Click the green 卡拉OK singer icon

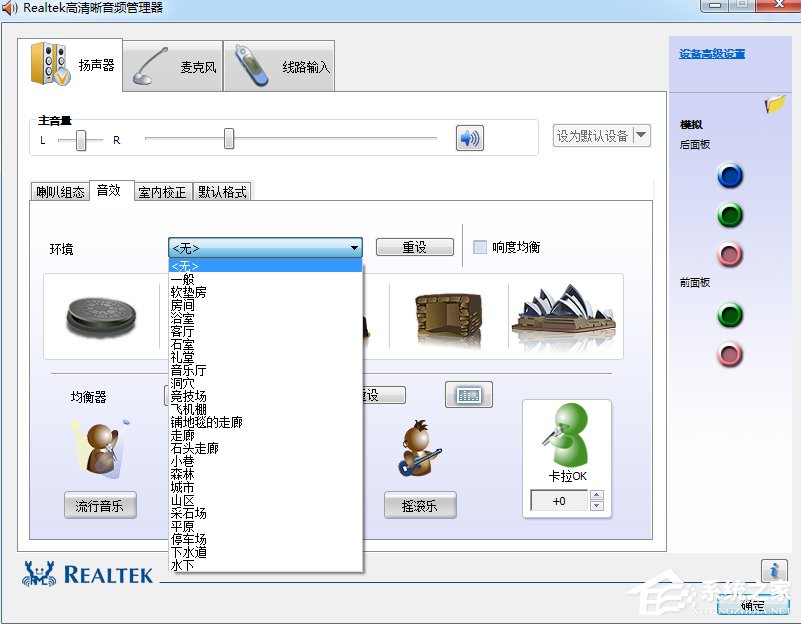tap(567, 438)
